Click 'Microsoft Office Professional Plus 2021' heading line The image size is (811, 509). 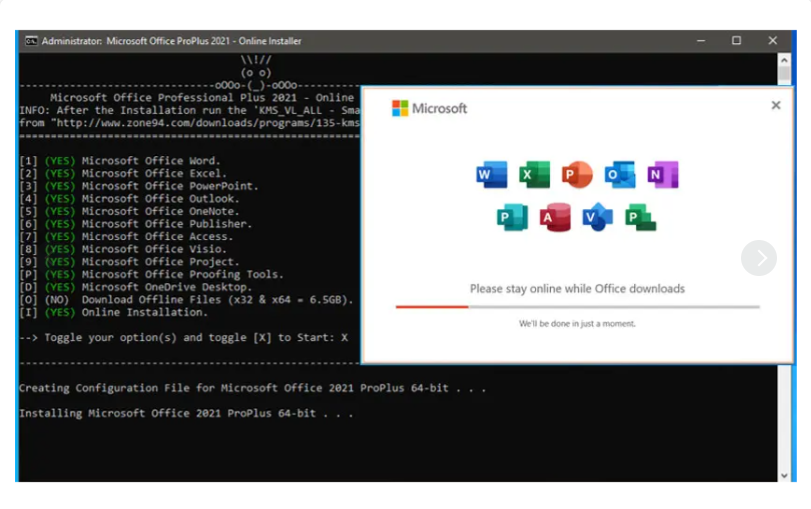(x=202, y=98)
